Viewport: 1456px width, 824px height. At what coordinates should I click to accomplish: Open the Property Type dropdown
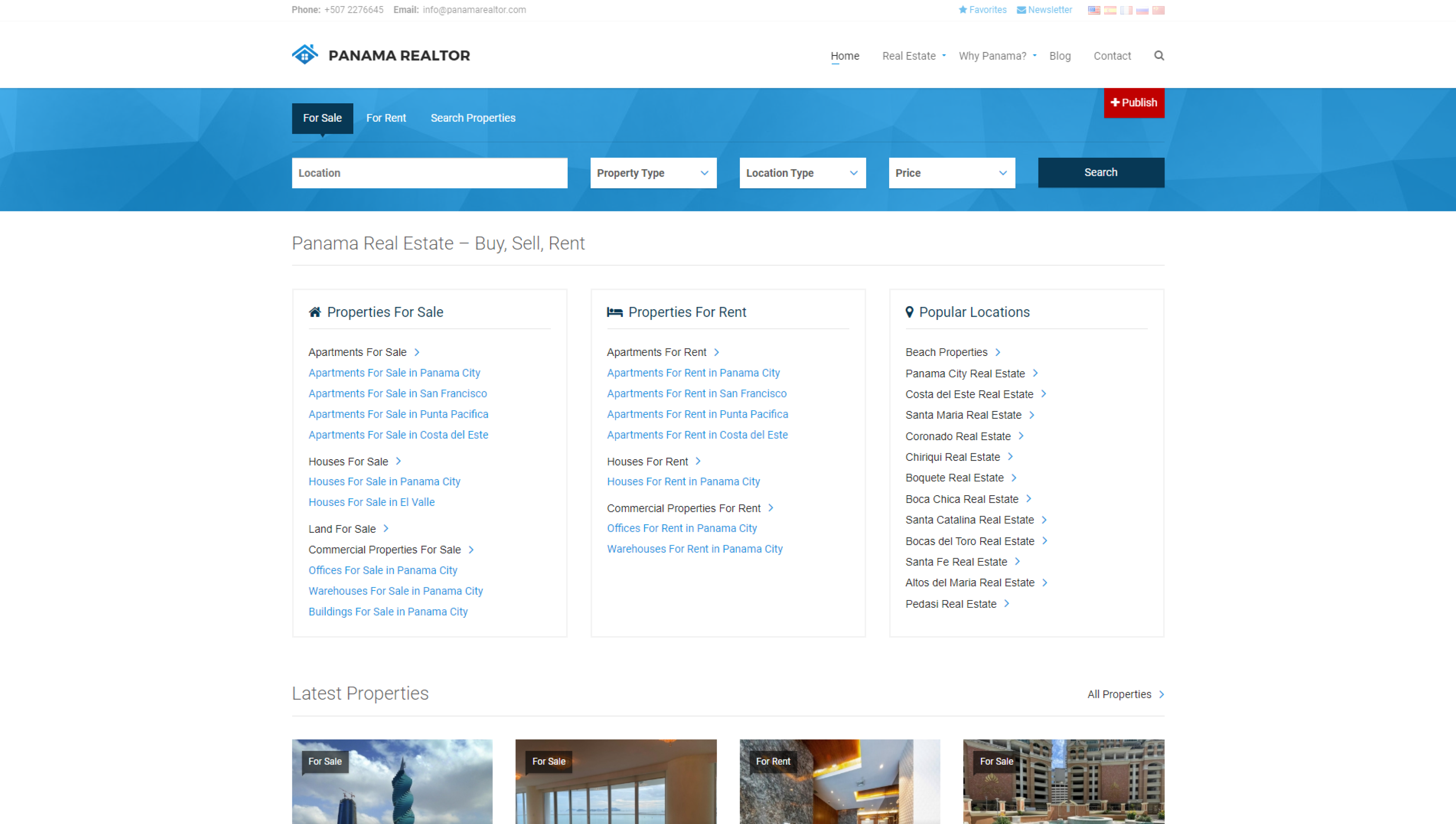[653, 172]
